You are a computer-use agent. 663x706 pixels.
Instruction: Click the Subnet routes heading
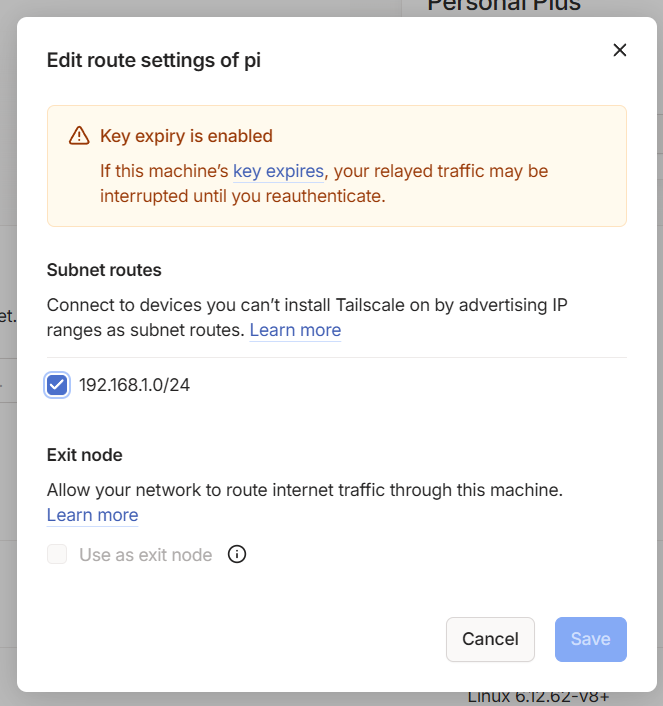tap(104, 270)
